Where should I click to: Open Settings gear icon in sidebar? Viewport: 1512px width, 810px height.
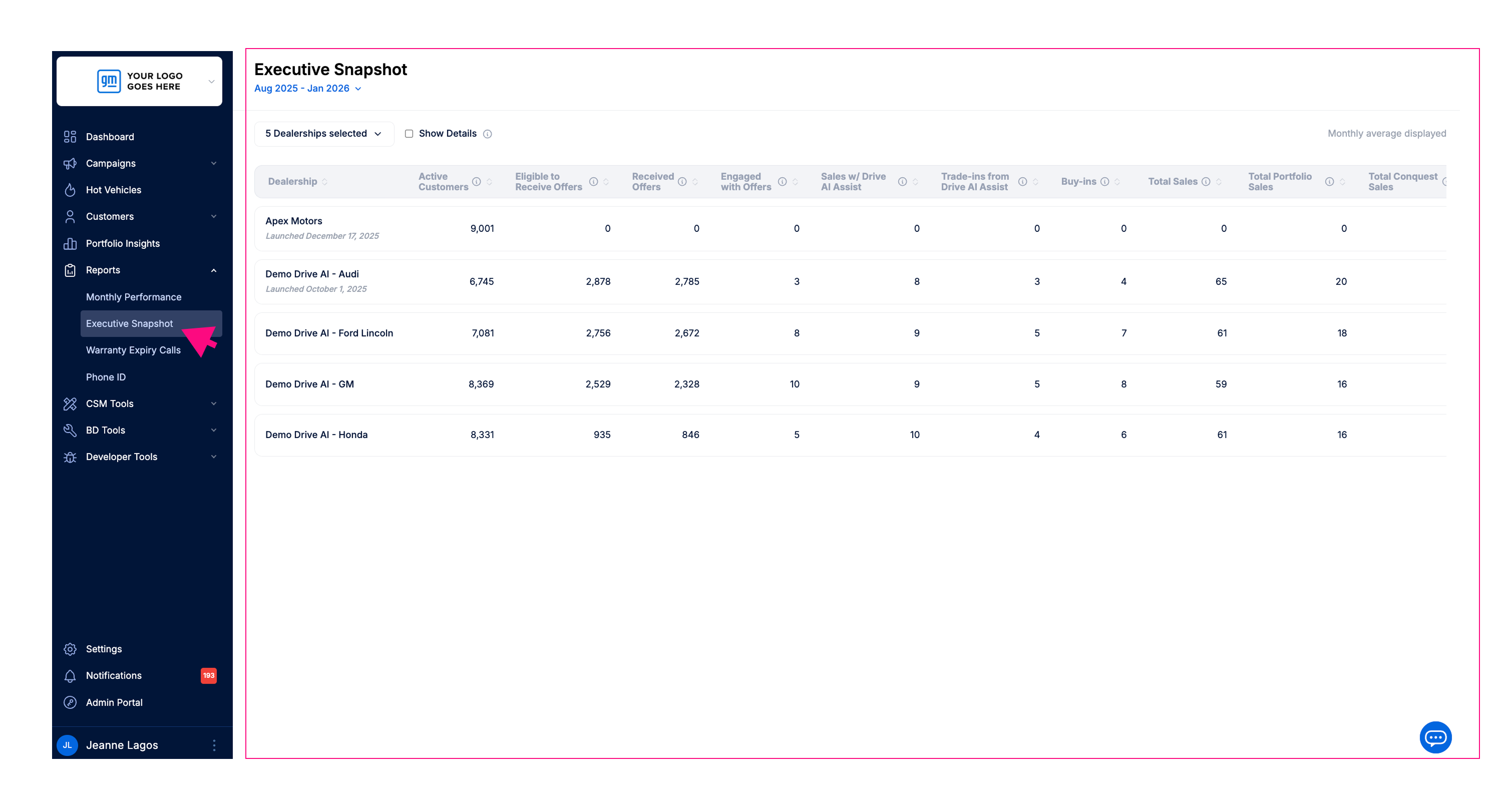click(x=70, y=649)
